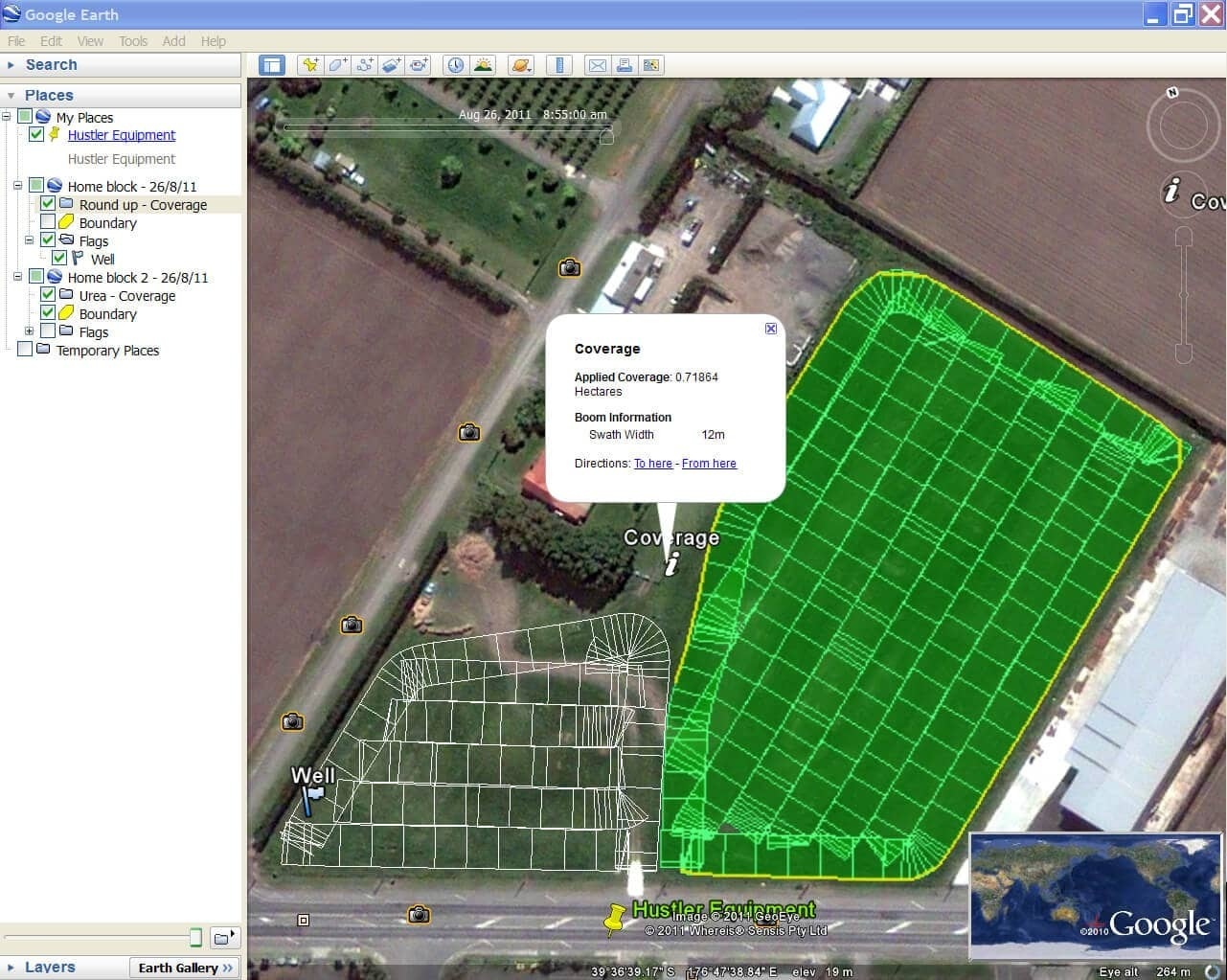This screenshot has width=1227, height=980.
Task: Open the planet switcher toolbar icon
Action: [x=521, y=65]
